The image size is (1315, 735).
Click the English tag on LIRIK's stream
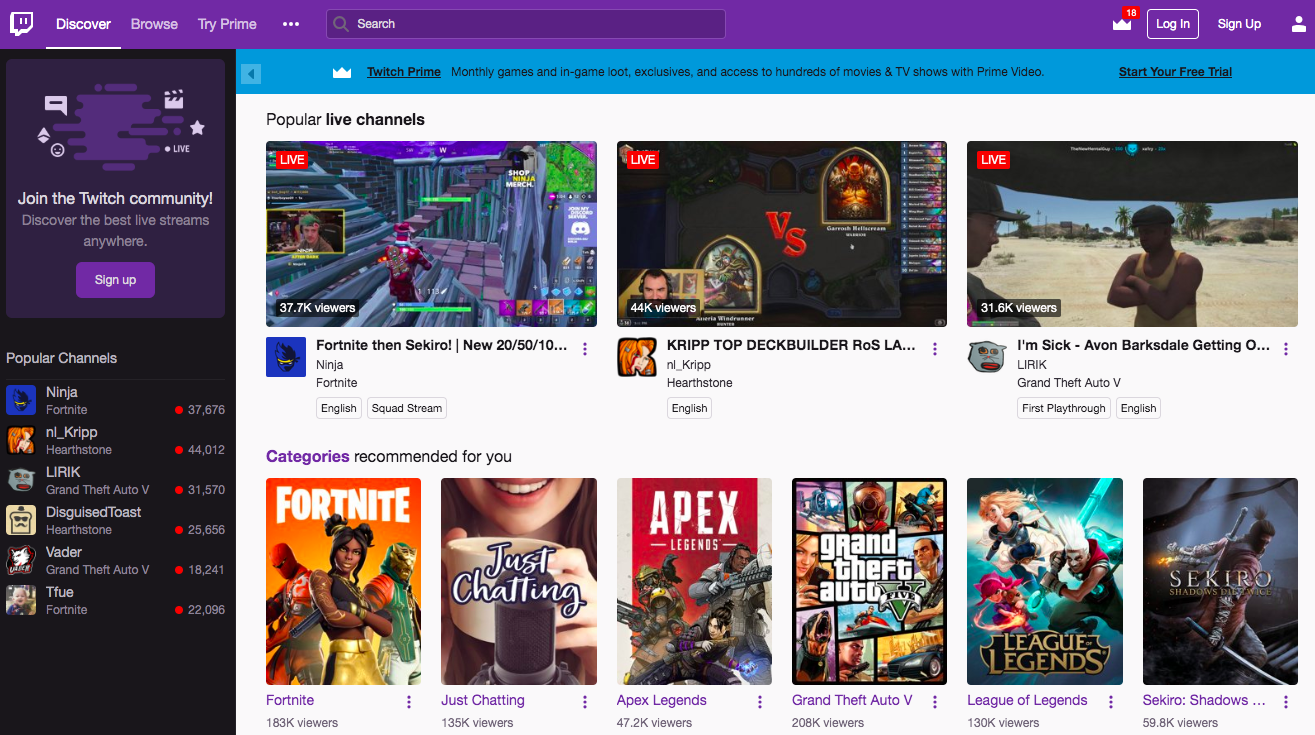coord(1138,408)
